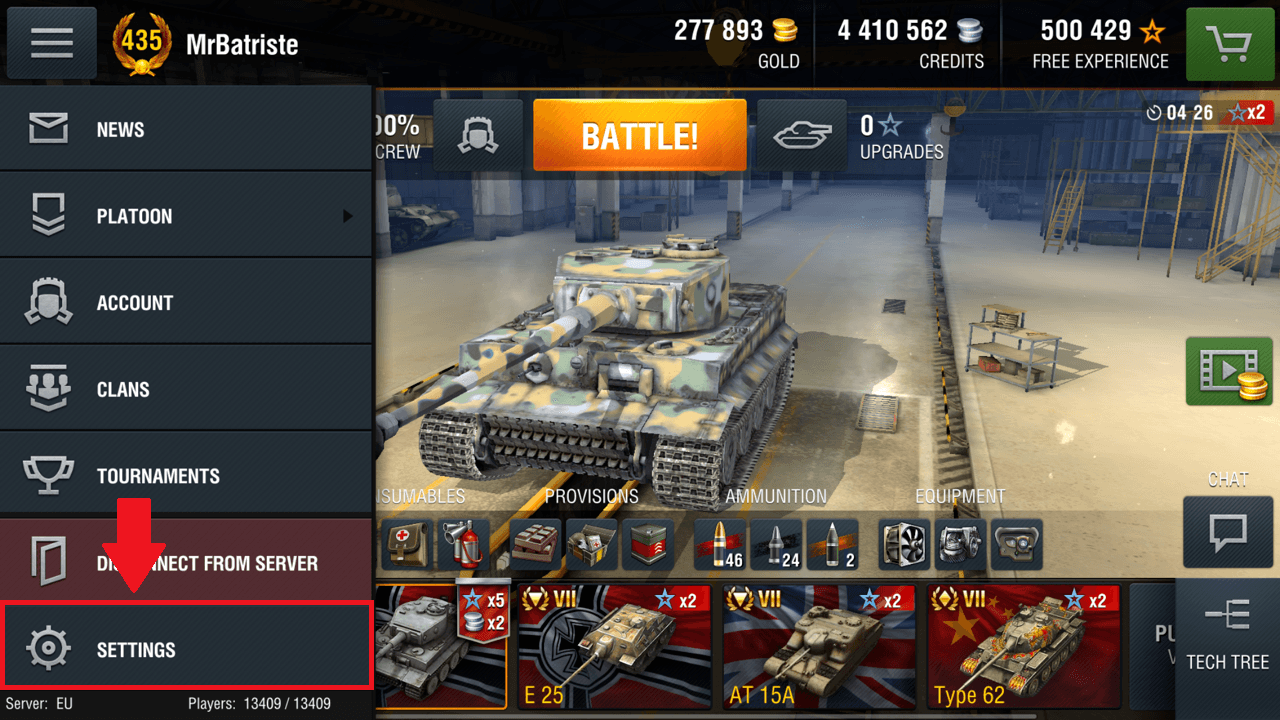
Task: Open the crew helmet icon
Action: 478,135
